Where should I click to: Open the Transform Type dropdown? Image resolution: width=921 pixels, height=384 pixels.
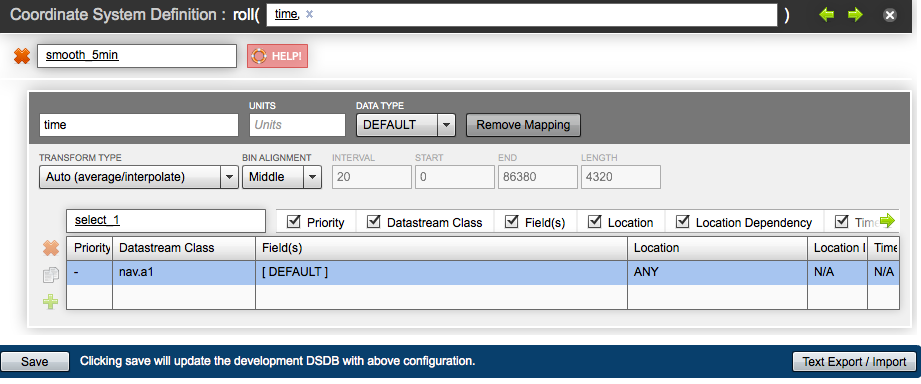[139, 177]
